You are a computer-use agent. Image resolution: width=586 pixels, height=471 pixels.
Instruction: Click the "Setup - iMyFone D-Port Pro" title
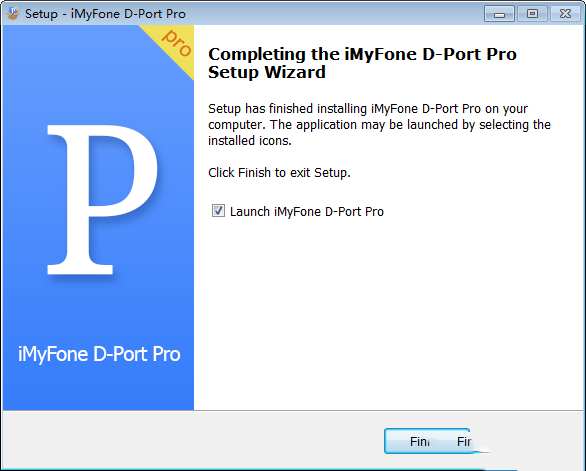[x=105, y=14]
